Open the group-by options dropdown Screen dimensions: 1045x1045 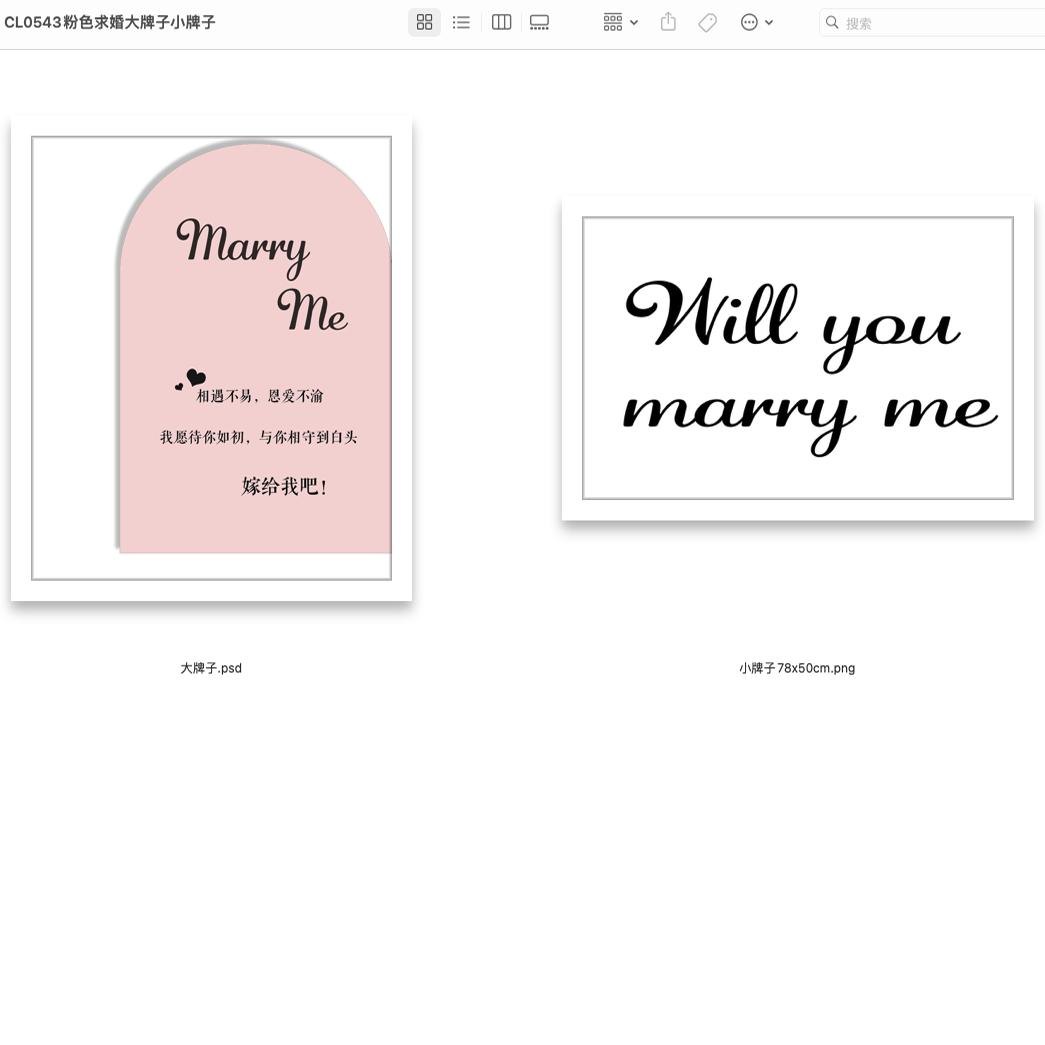[620, 22]
